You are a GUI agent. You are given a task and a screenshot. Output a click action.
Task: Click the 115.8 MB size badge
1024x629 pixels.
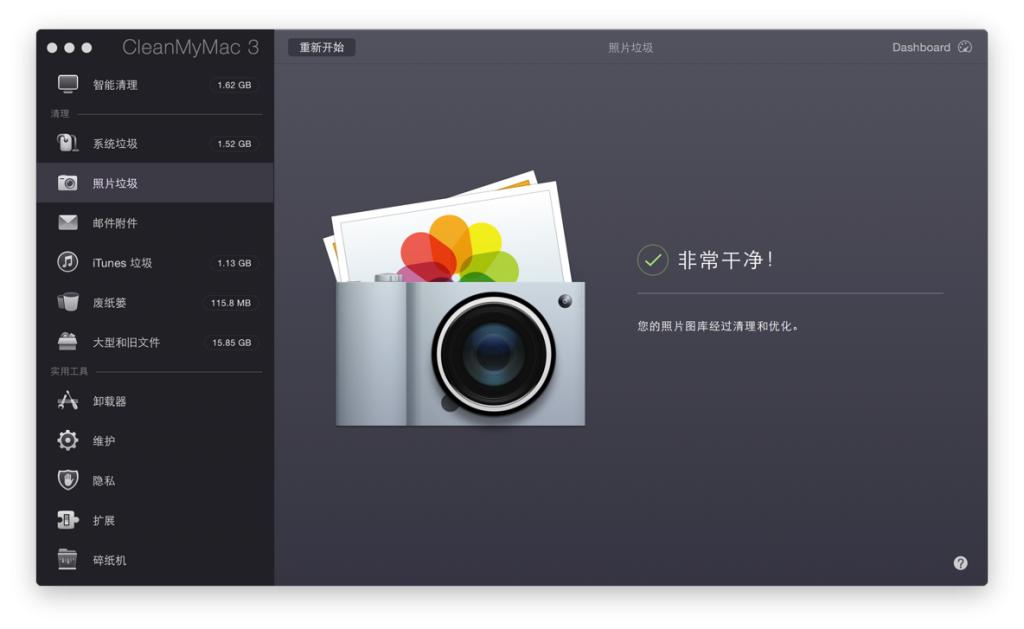pyautogui.click(x=231, y=303)
